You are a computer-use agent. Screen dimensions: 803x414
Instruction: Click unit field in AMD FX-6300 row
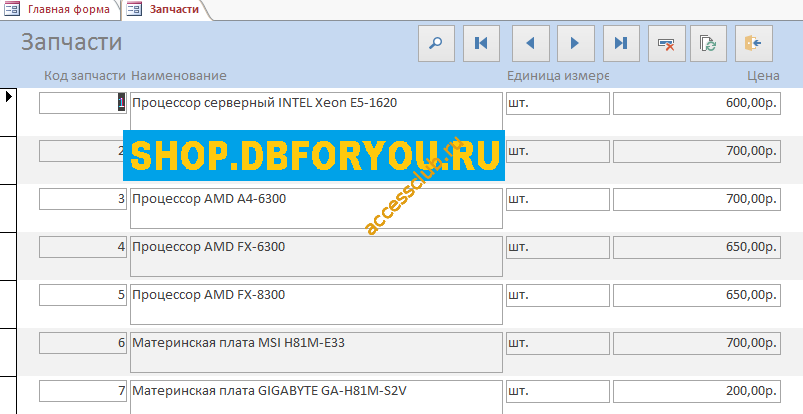pyautogui.click(x=558, y=247)
